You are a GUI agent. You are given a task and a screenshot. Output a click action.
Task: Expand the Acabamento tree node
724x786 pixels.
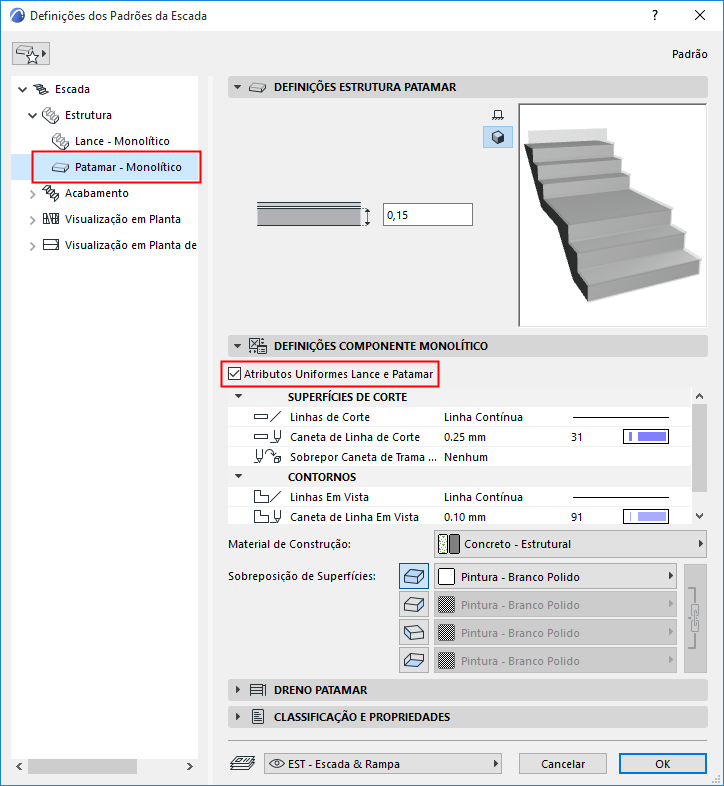[33, 194]
